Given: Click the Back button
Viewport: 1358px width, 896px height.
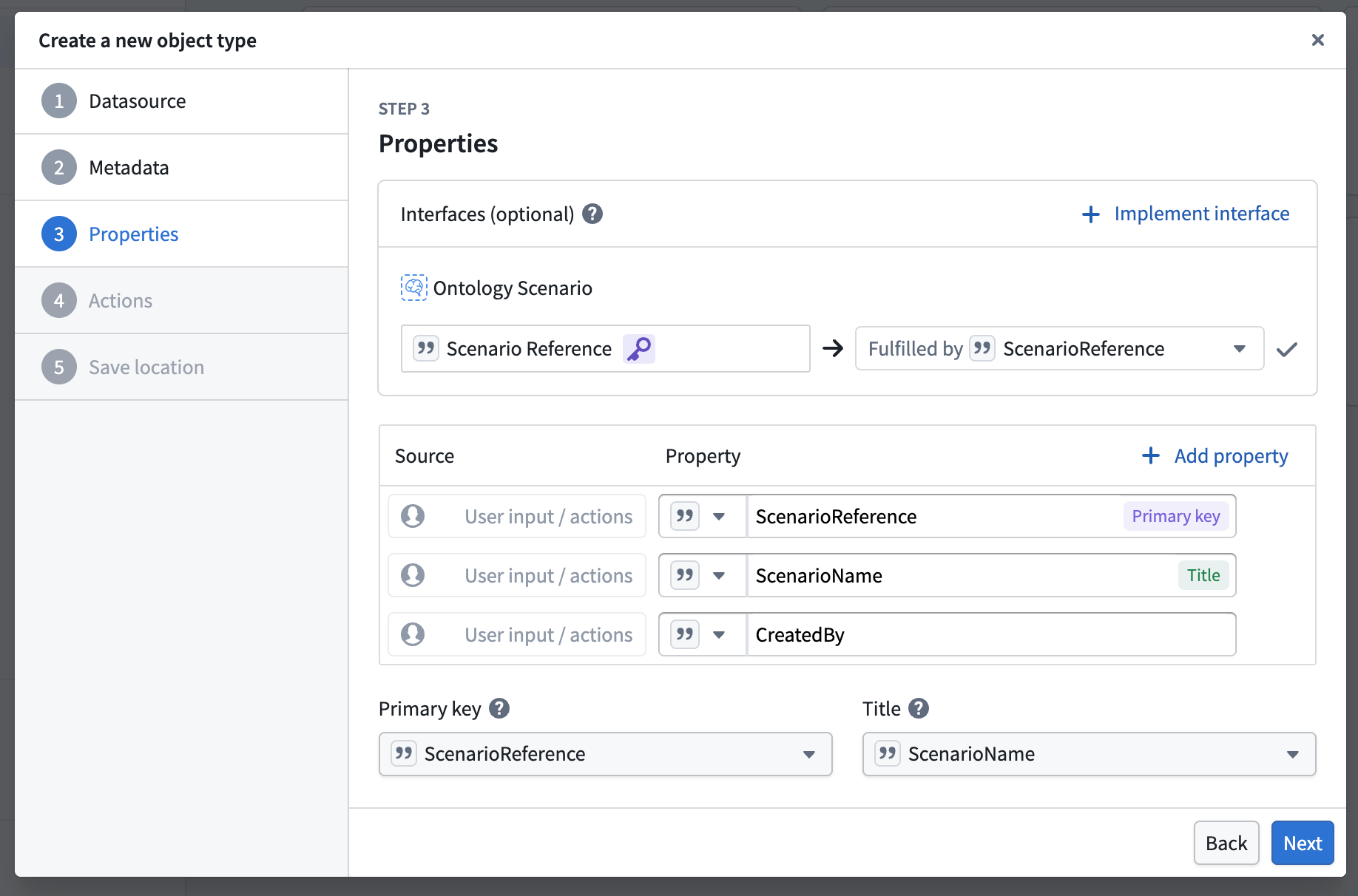Looking at the screenshot, I should [1226, 843].
